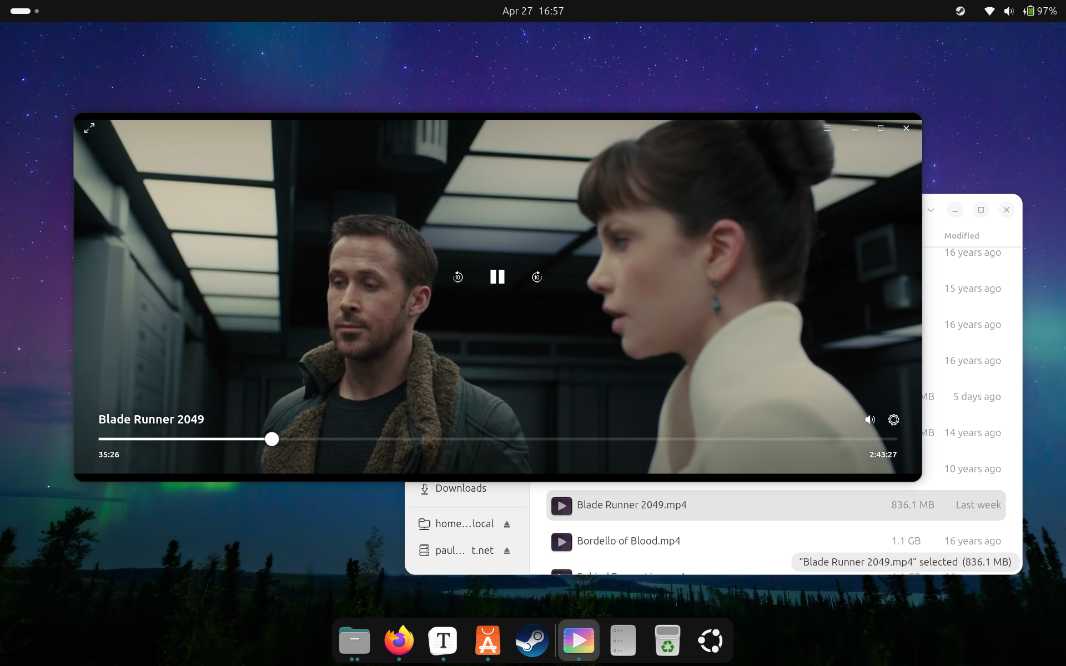Eject the home…local mount
The width and height of the screenshot is (1066, 666).
pyautogui.click(x=507, y=524)
